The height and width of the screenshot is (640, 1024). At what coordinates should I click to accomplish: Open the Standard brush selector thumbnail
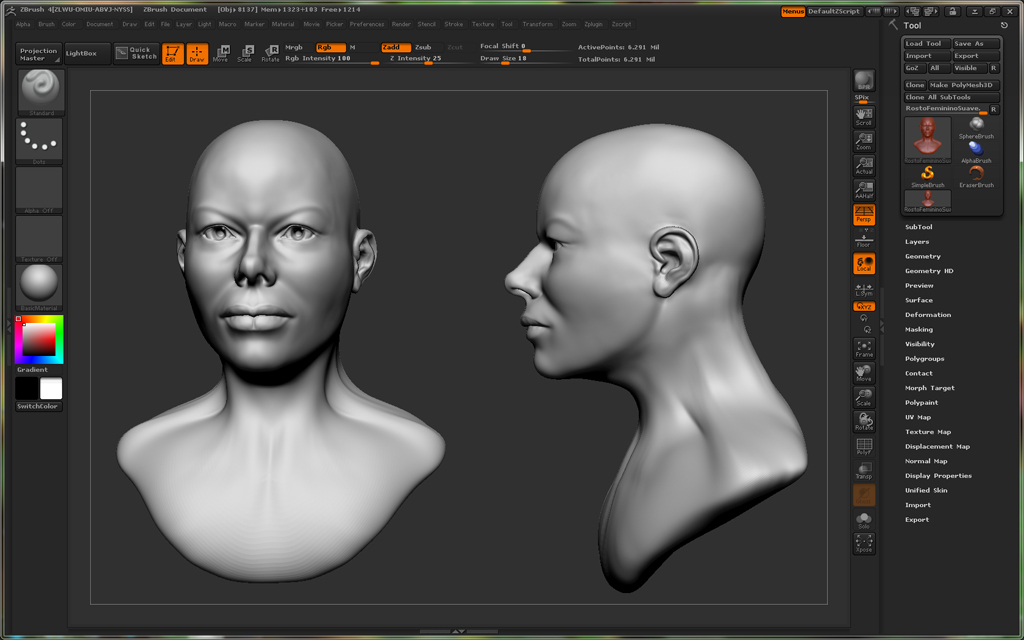(39, 93)
